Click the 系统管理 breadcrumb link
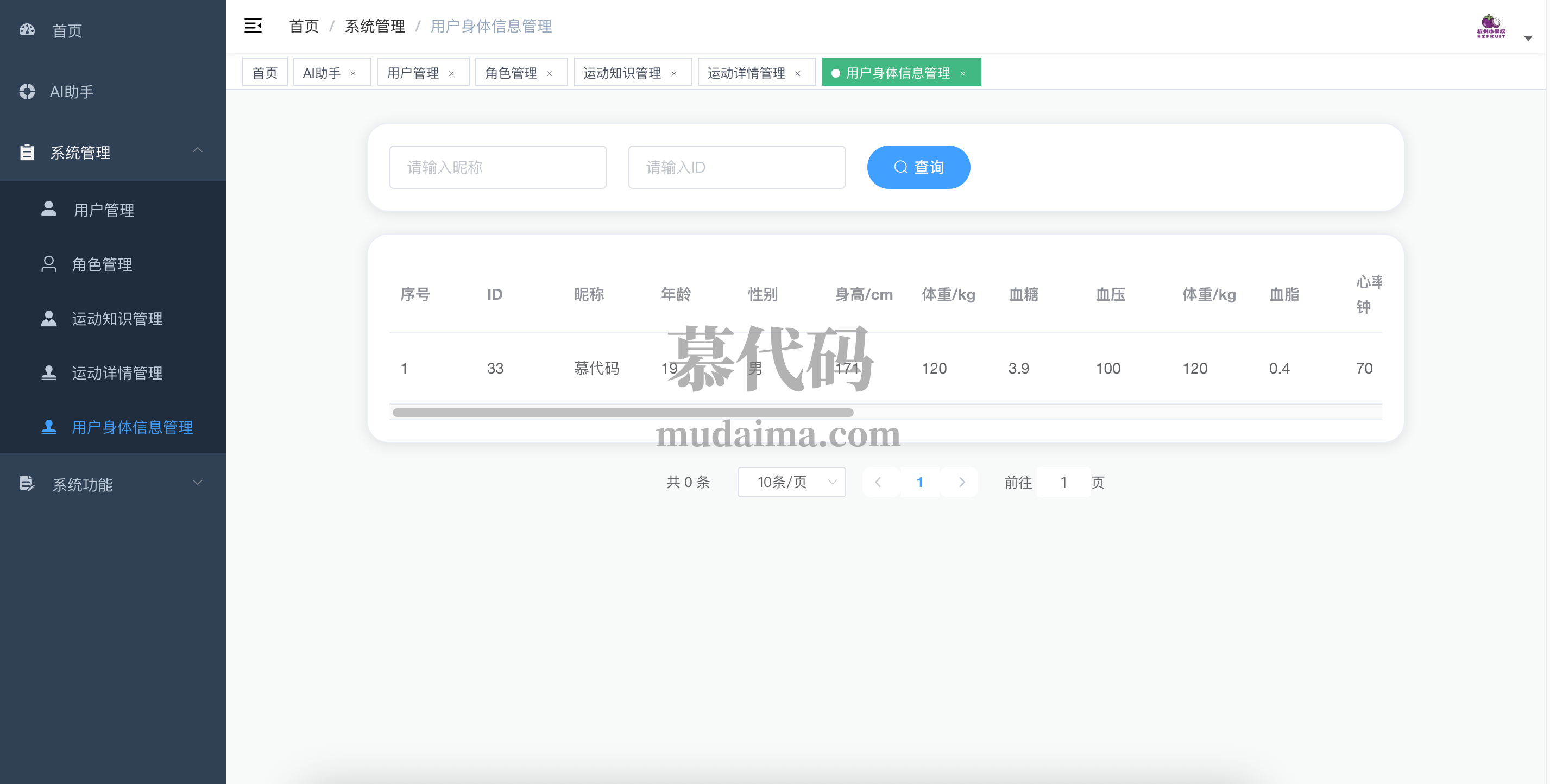This screenshot has height=784, width=1550. 374,27
